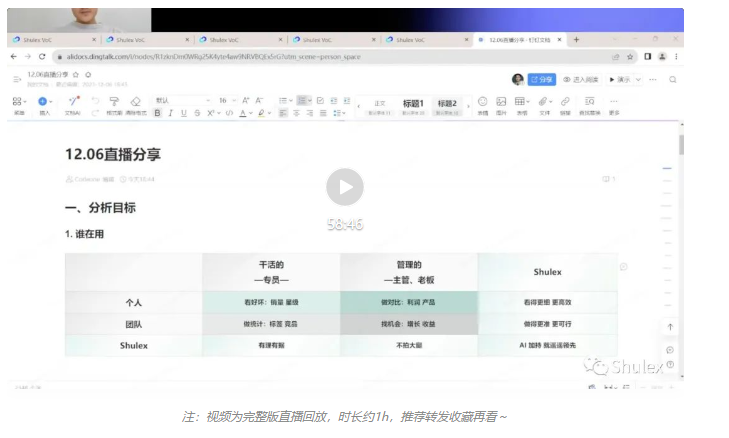Click the link insertion icon

(x=565, y=101)
